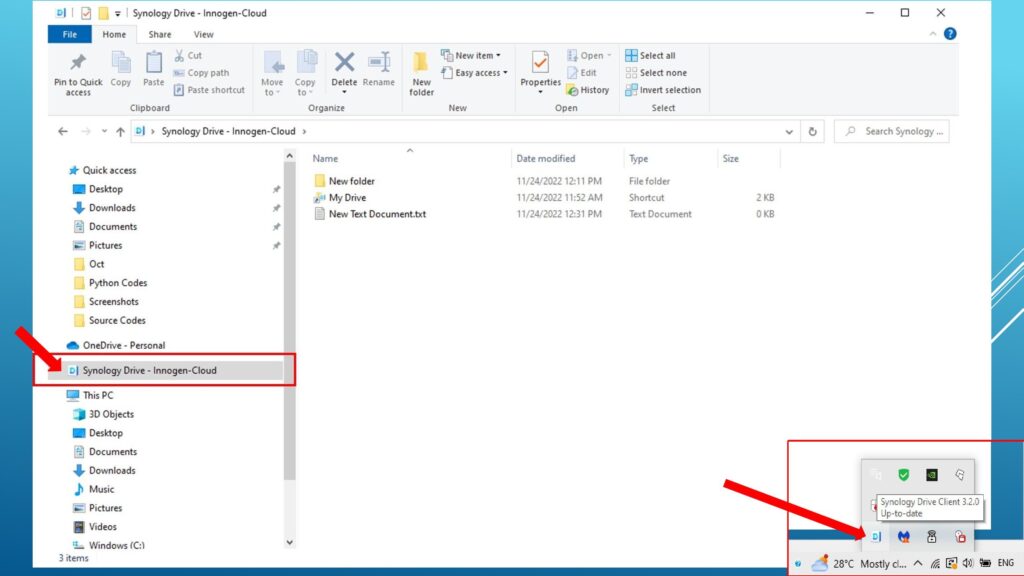Switch to the Share ribbon tab
Screen dimensions: 1024x576
(159, 34)
